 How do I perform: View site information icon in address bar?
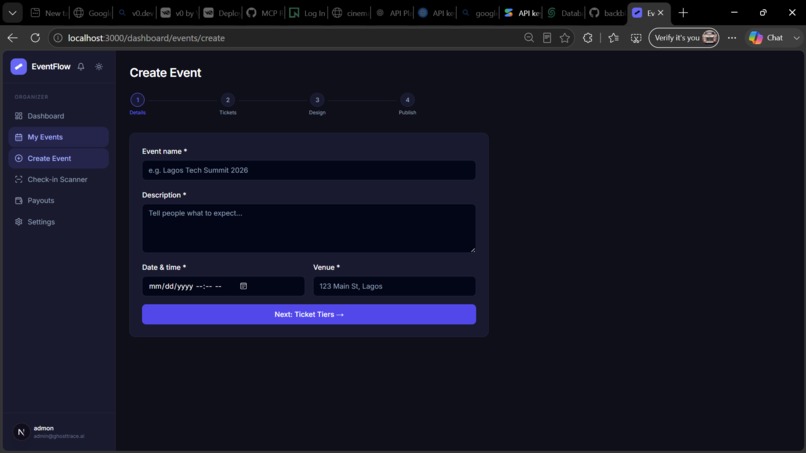(x=58, y=38)
